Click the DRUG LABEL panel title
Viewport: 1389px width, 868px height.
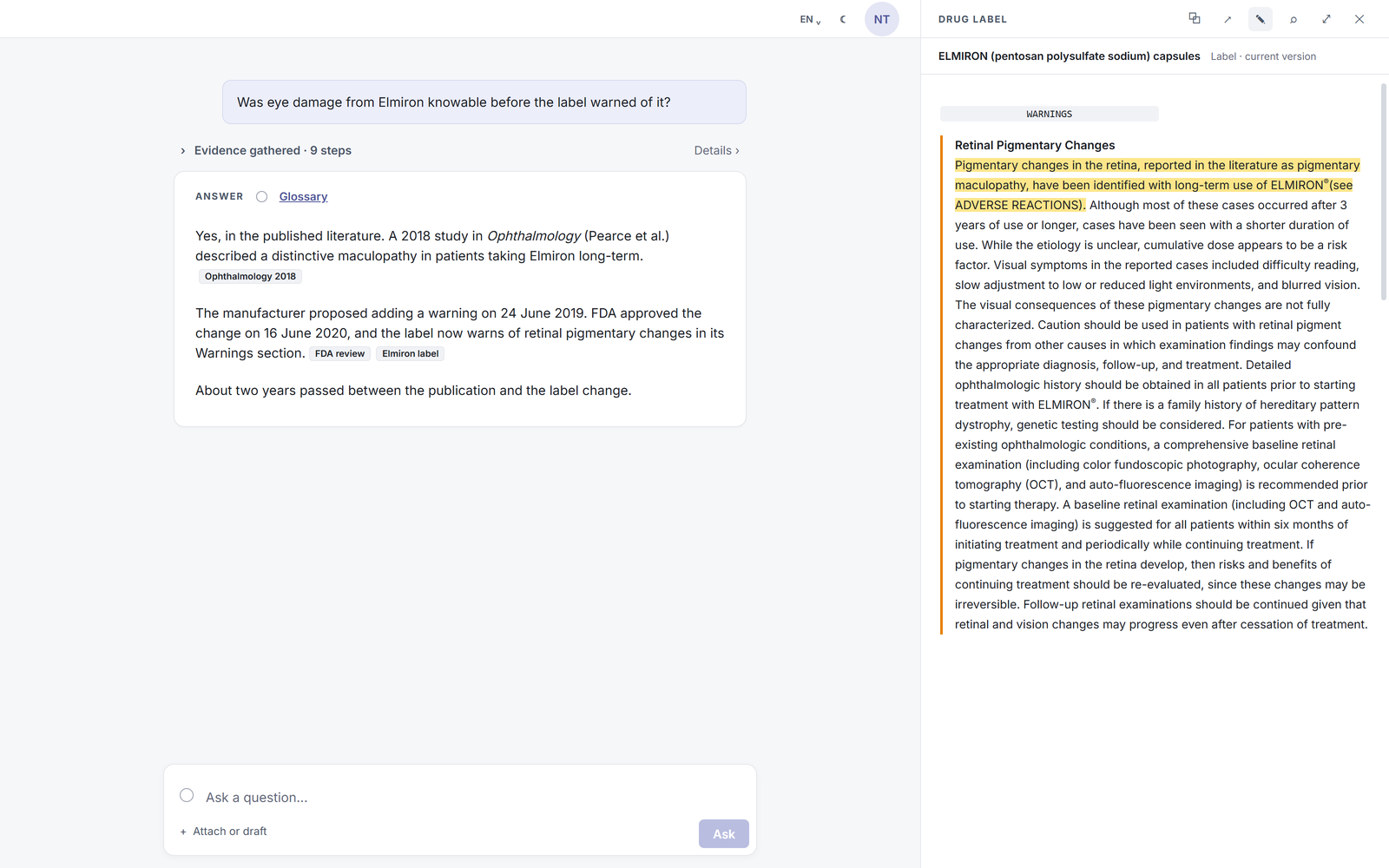[972, 19]
